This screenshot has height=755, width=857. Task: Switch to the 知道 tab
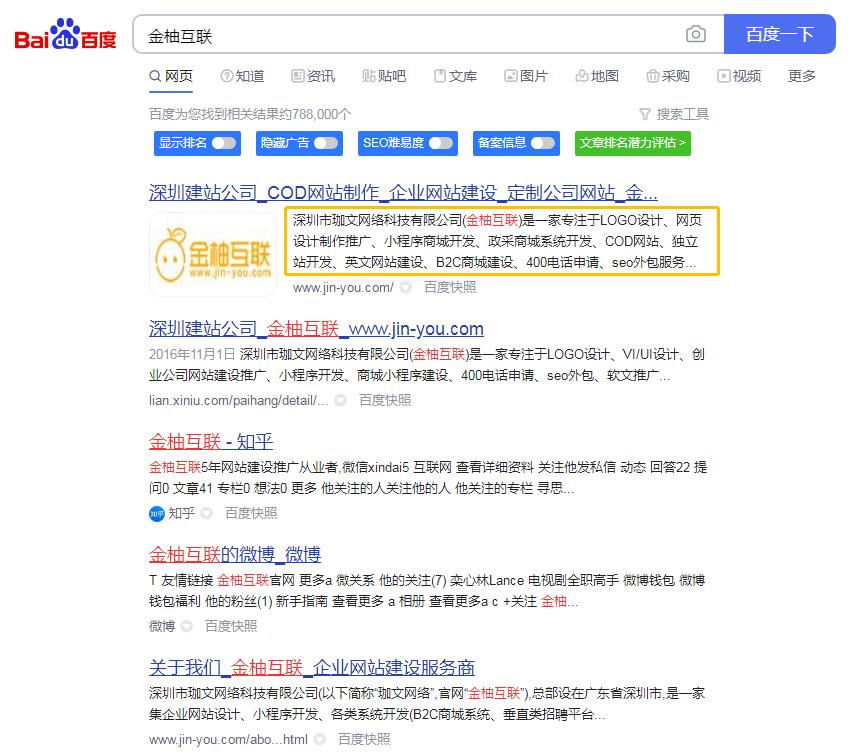point(242,76)
